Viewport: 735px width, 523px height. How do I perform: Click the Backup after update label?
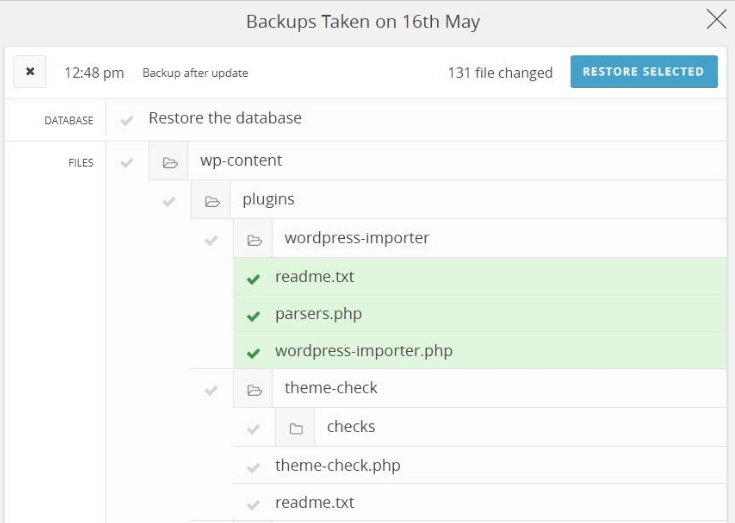pos(195,73)
